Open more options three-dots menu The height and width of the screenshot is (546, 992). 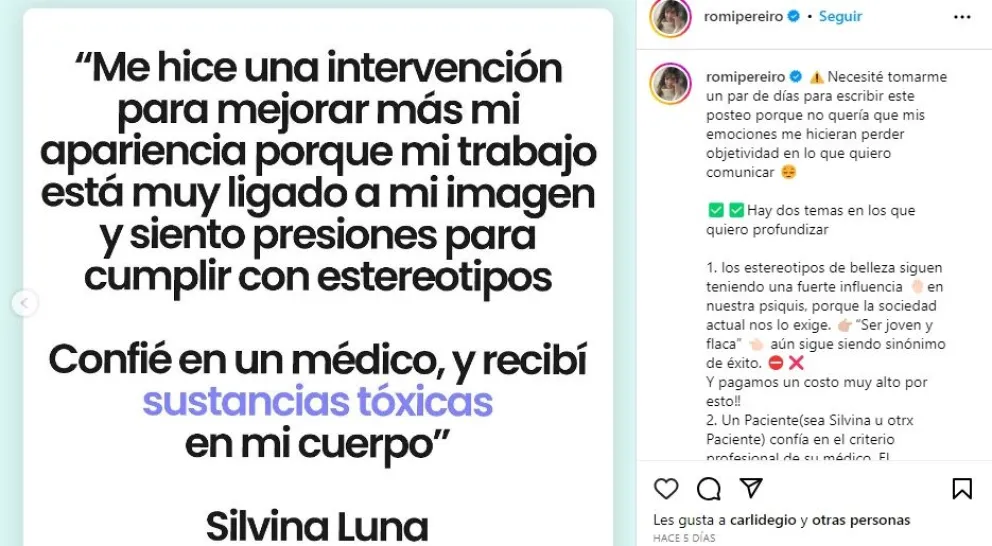pos(962,17)
